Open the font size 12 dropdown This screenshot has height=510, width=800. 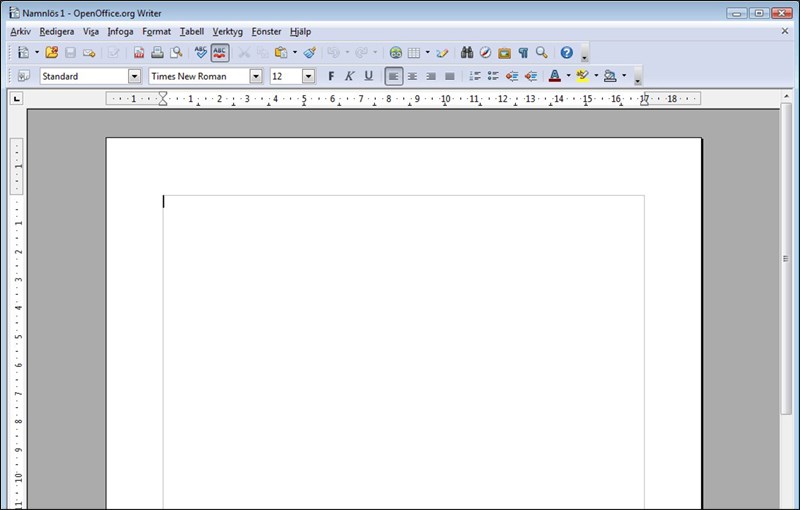[x=308, y=76]
